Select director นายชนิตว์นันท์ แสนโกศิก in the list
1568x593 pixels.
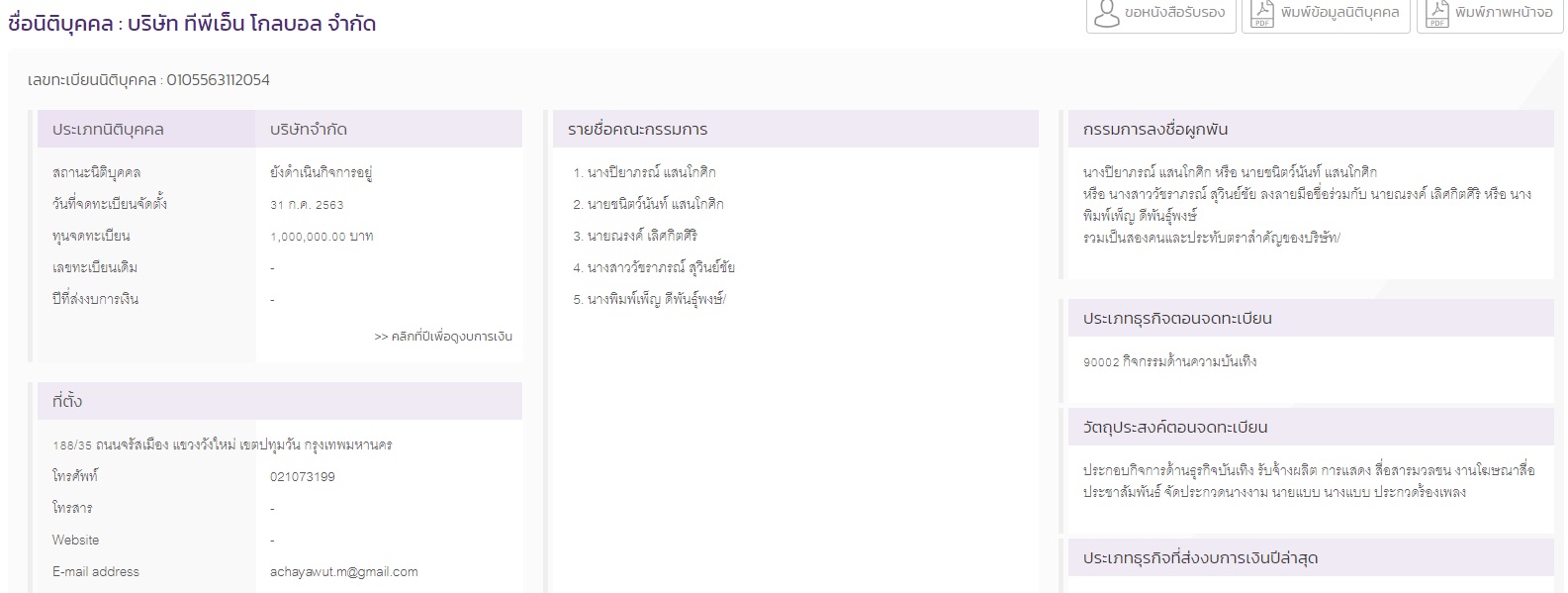(x=655, y=204)
